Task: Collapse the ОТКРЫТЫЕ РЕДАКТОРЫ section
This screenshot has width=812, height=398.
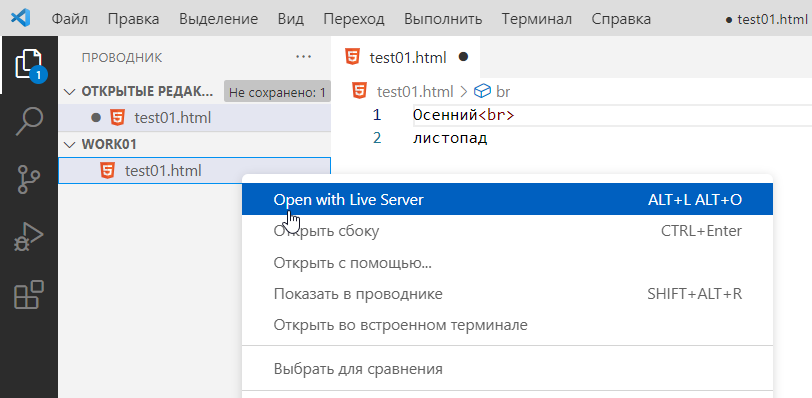Action: [x=69, y=92]
